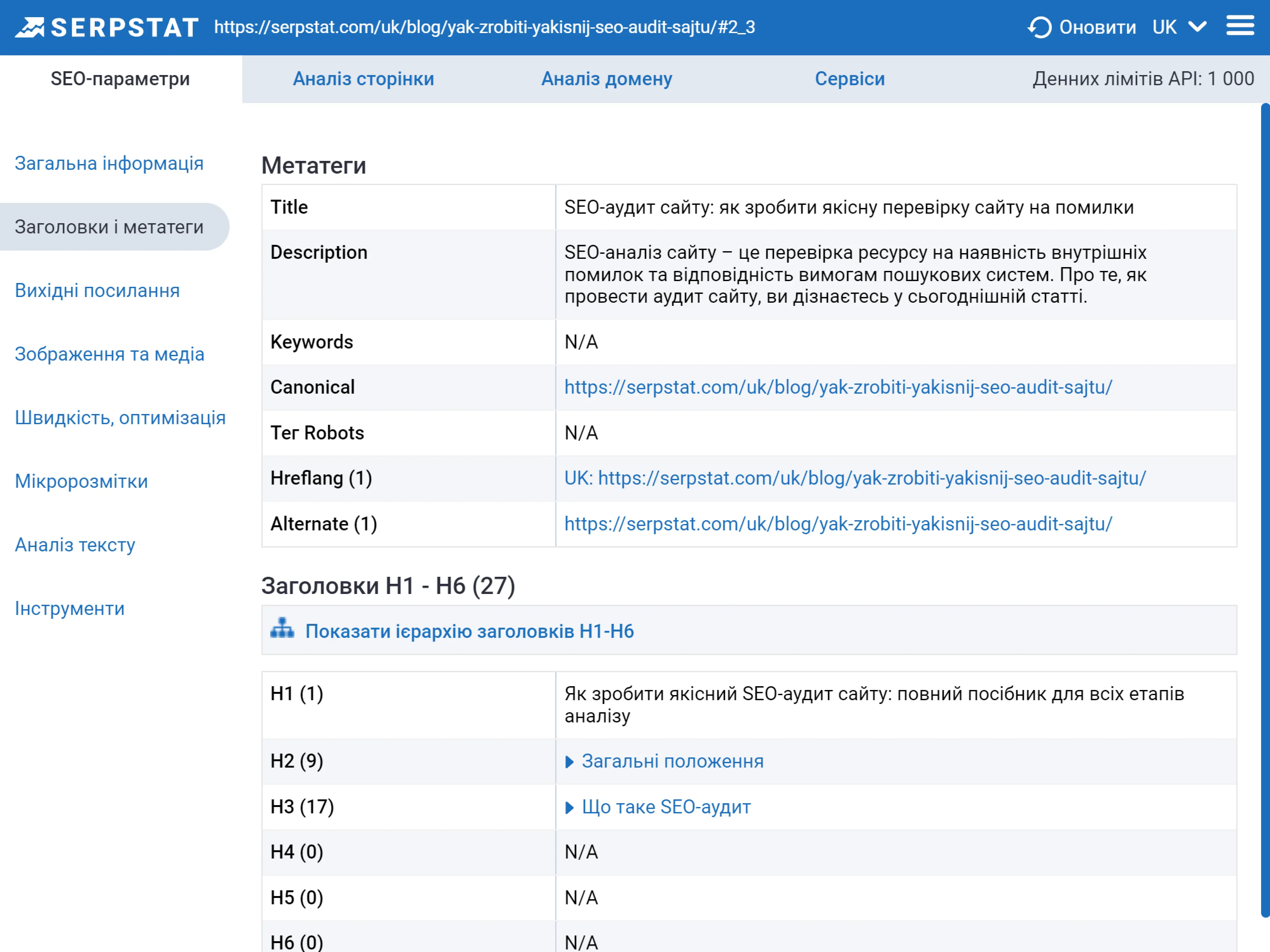Click the Оновити refresh button

(1082, 27)
